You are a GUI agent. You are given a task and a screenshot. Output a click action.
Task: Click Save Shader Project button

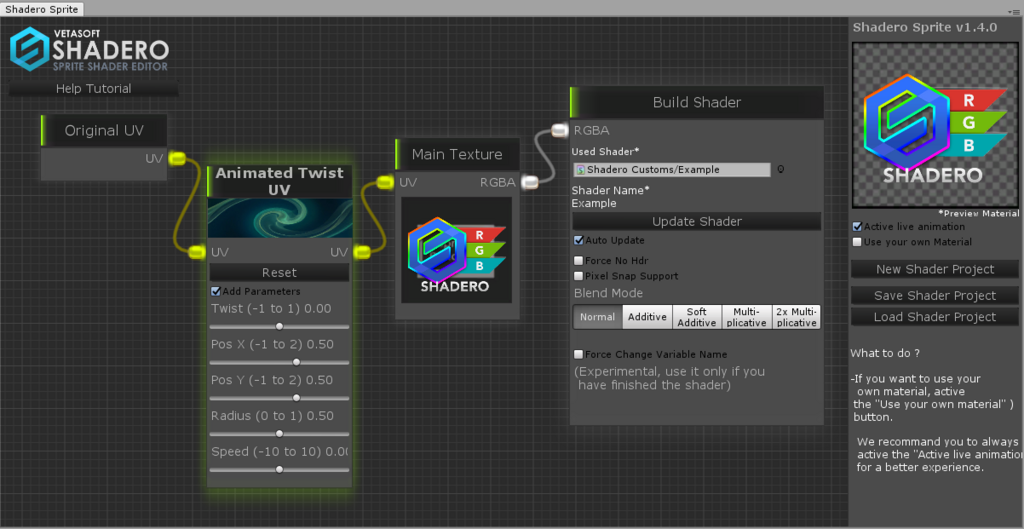935,296
